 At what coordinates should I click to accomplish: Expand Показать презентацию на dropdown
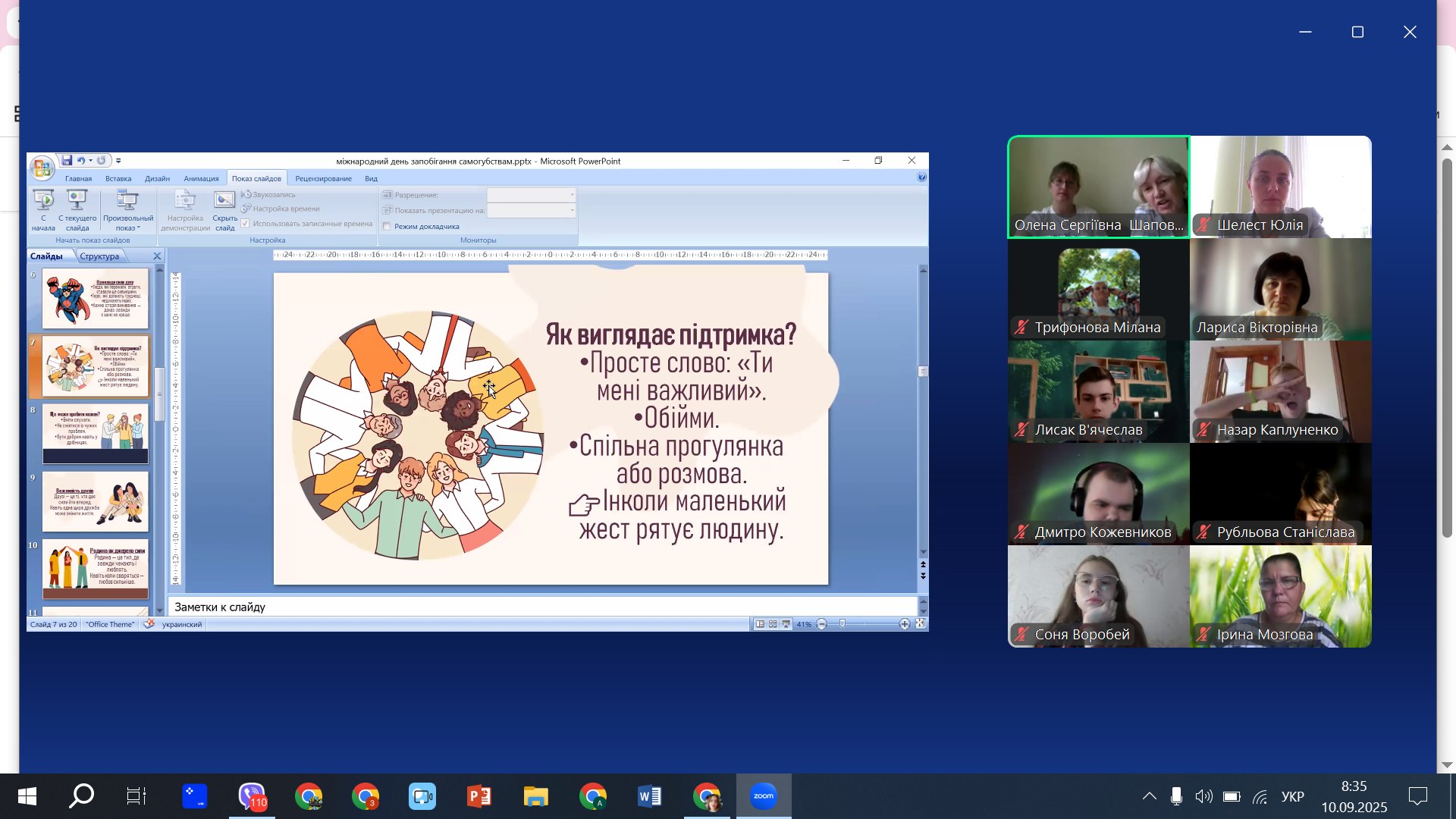(x=572, y=210)
